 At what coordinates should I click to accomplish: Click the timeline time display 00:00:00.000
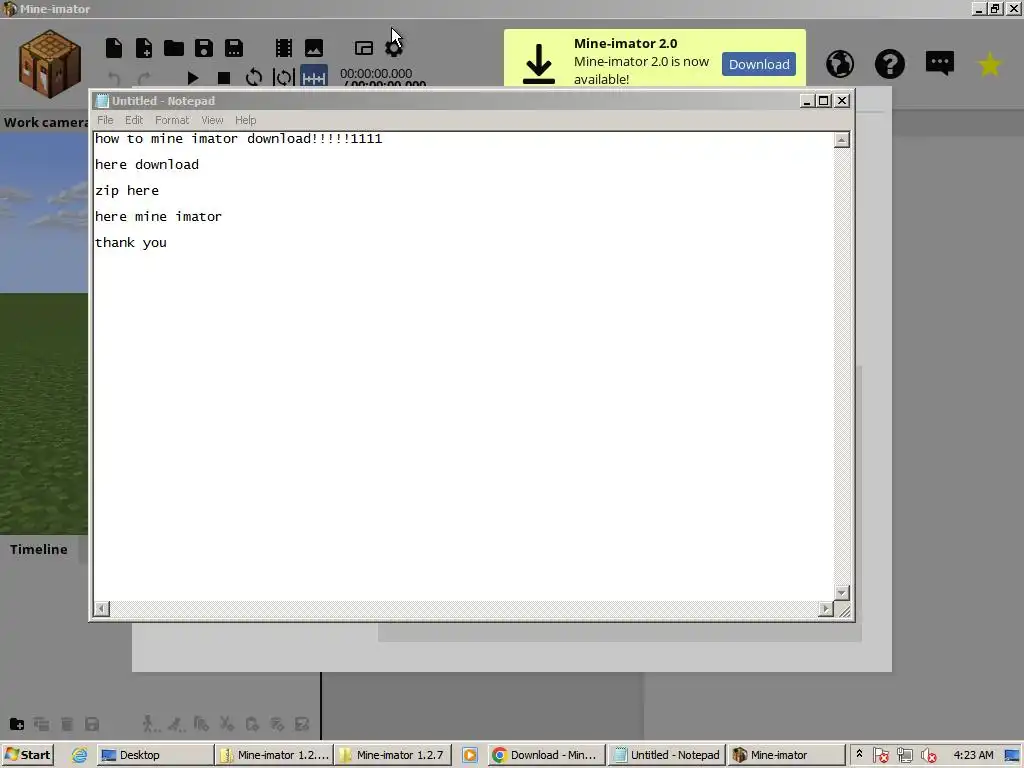click(376, 73)
